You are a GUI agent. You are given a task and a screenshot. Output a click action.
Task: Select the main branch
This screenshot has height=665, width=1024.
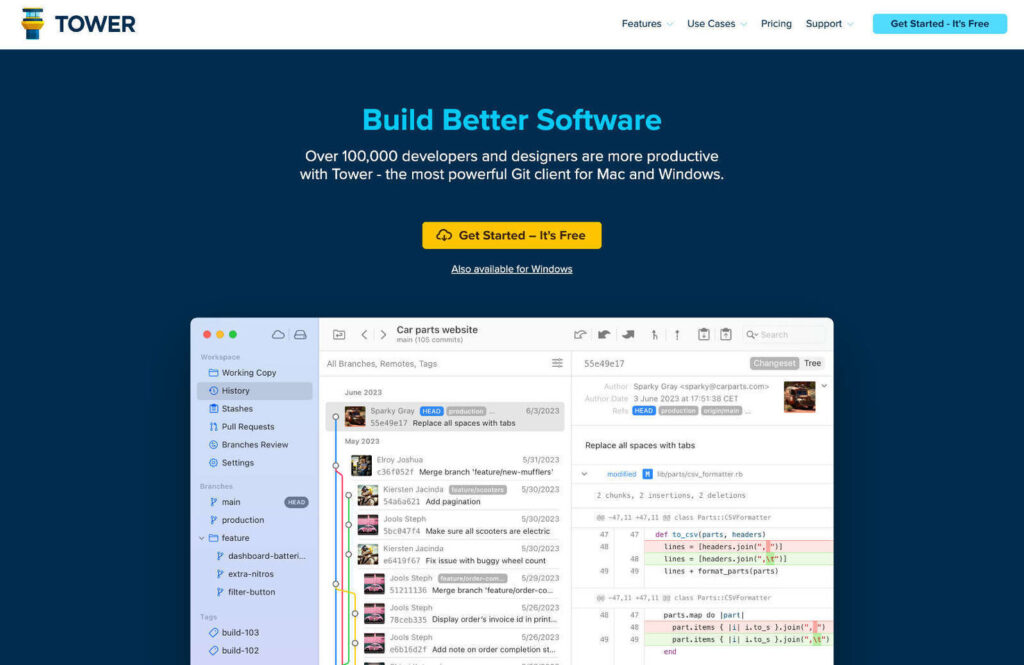(255, 502)
